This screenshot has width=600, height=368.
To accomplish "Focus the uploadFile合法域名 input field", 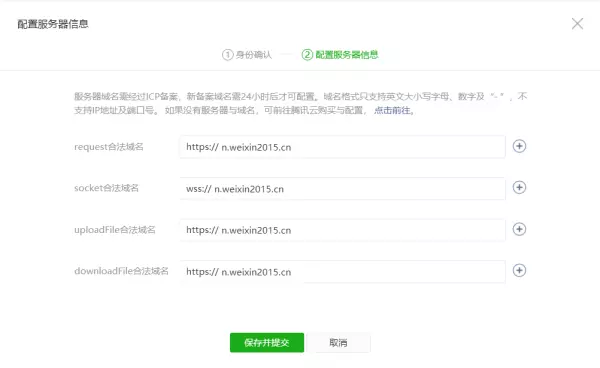I will coord(342,230).
